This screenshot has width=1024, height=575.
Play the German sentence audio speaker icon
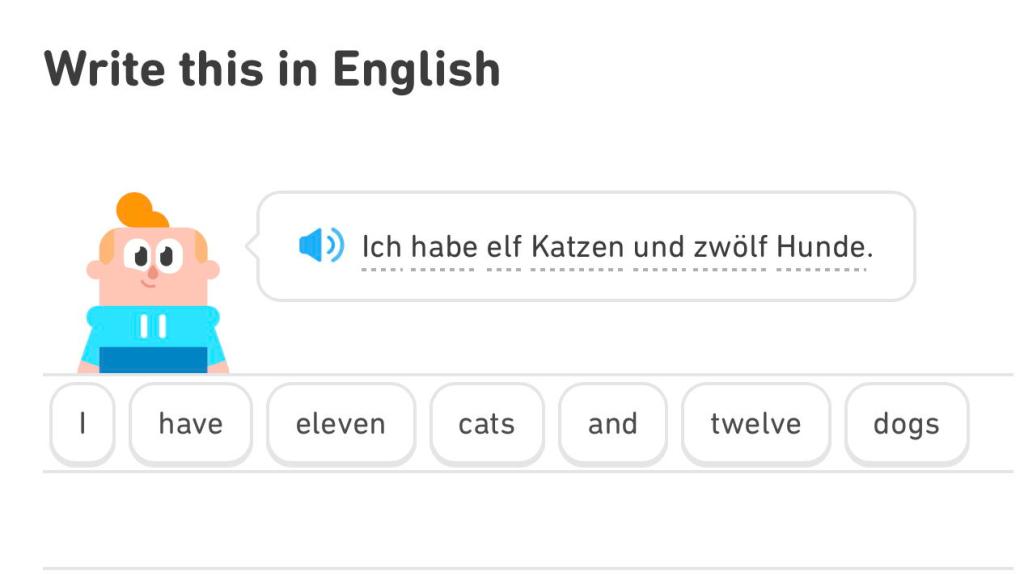point(321,245)
